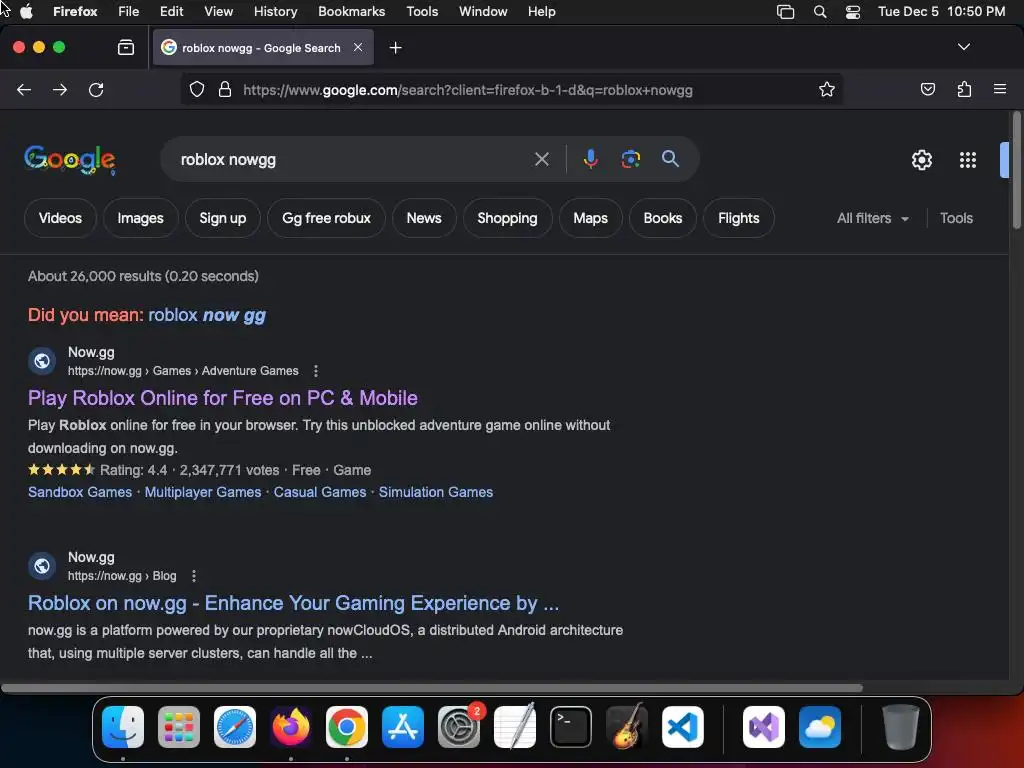
Task: Open more options for Adventure Games result
Action: 315,371
